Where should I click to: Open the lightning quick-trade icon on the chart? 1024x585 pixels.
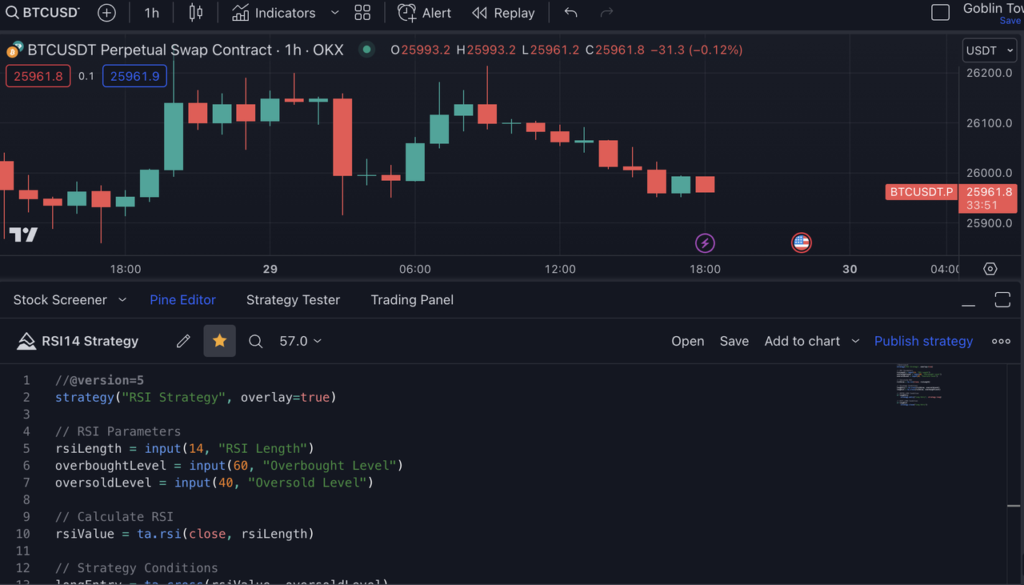[705, 243]
